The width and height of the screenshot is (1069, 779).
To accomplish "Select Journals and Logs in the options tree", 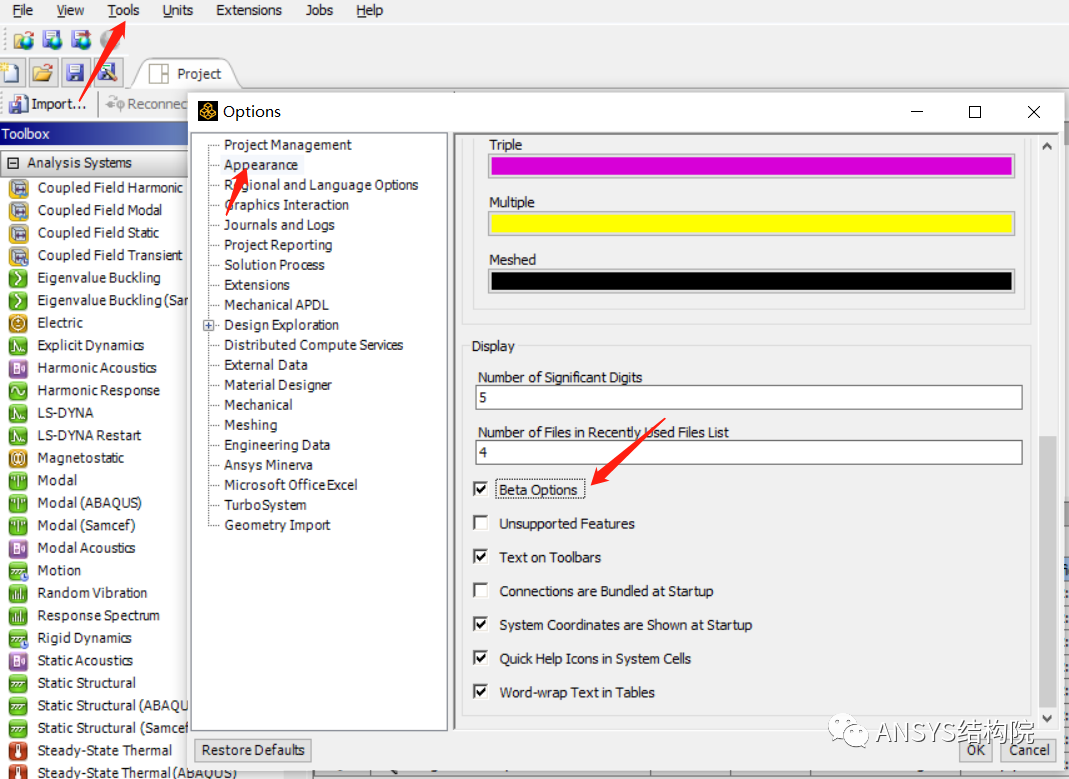I will click(x=280, y=225).
